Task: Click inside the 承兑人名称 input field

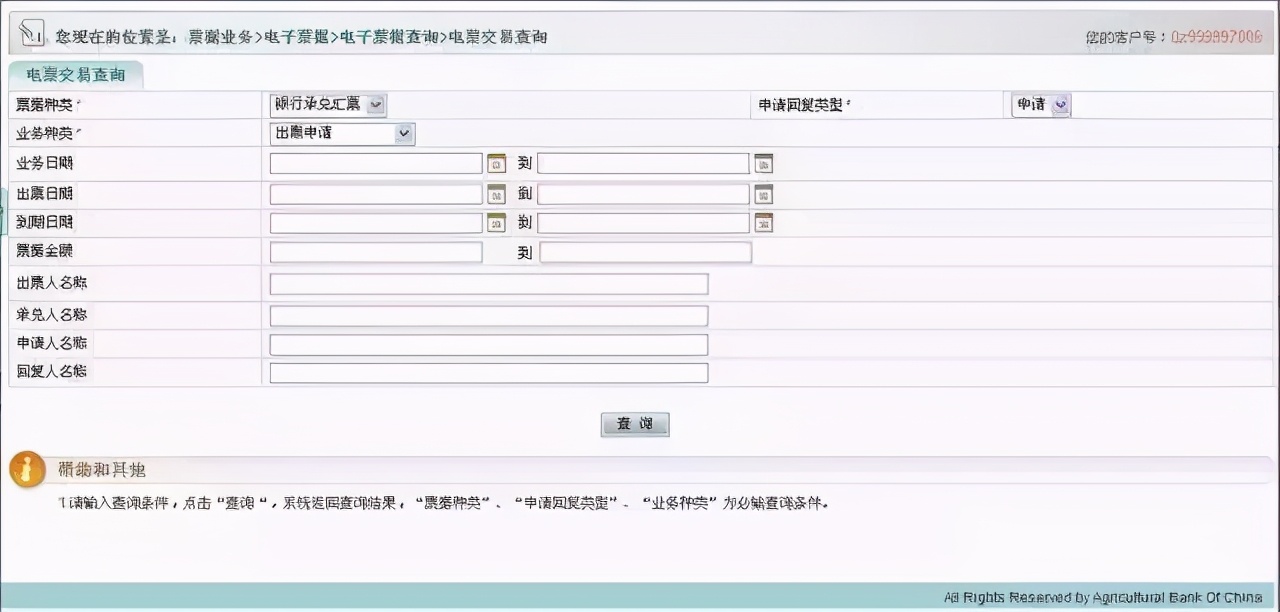Action: (x=488, y=313)
